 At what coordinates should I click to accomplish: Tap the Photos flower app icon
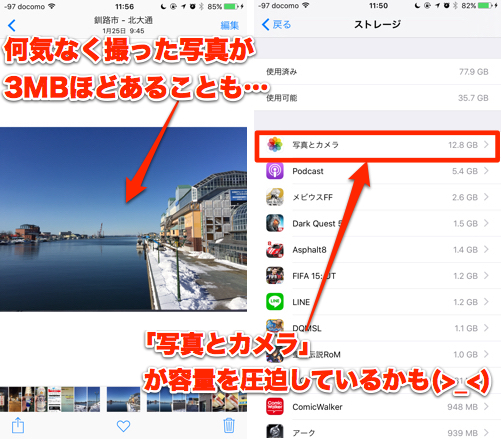coord(275,145)
